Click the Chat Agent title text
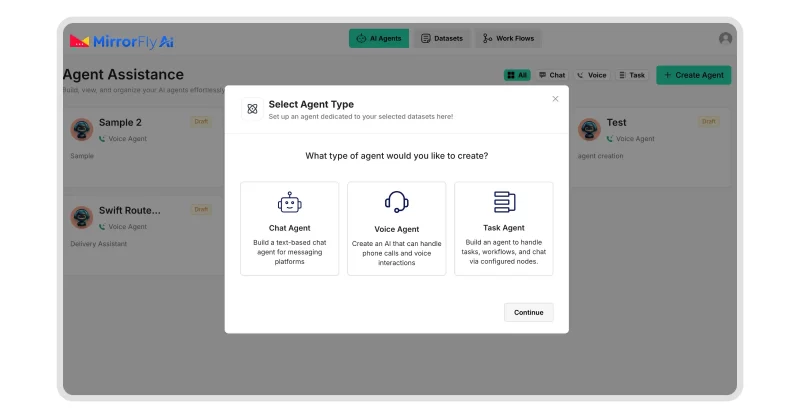The image size is (800, 418). (x=289, y=228)
